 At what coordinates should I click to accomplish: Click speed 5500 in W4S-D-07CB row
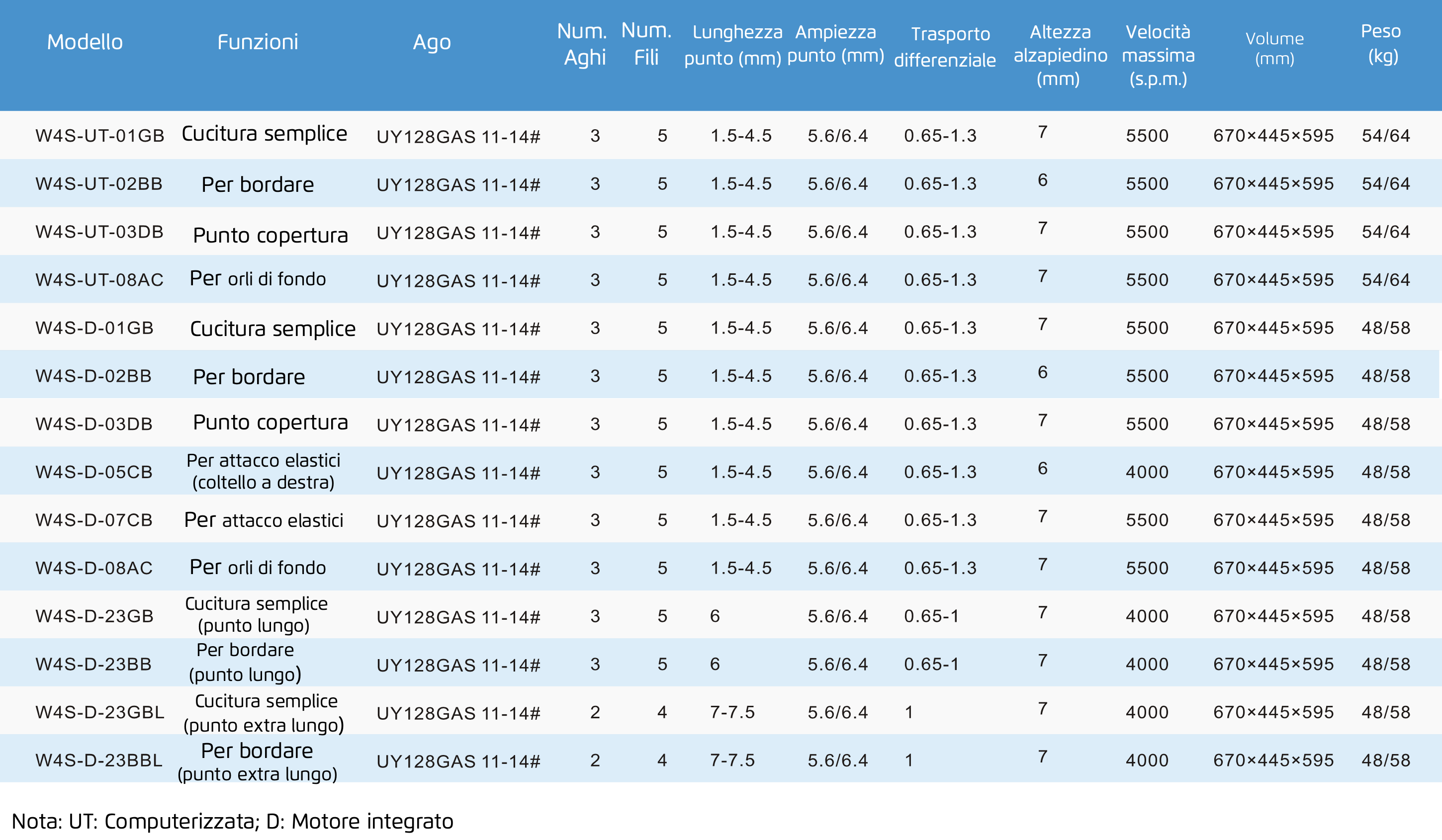[x=1147, y=520]
